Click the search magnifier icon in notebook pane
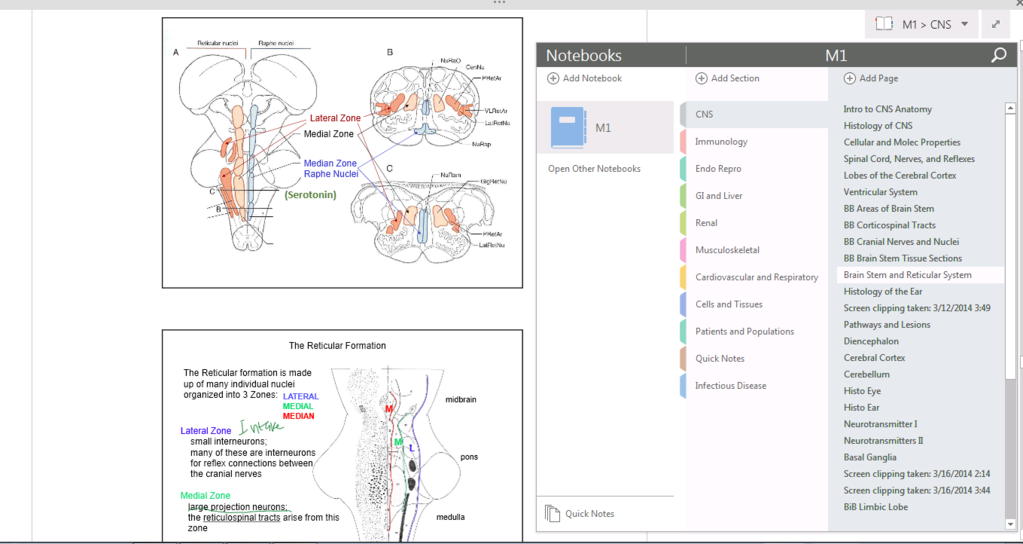This screenshot has width=1023, height=544. 998,56
